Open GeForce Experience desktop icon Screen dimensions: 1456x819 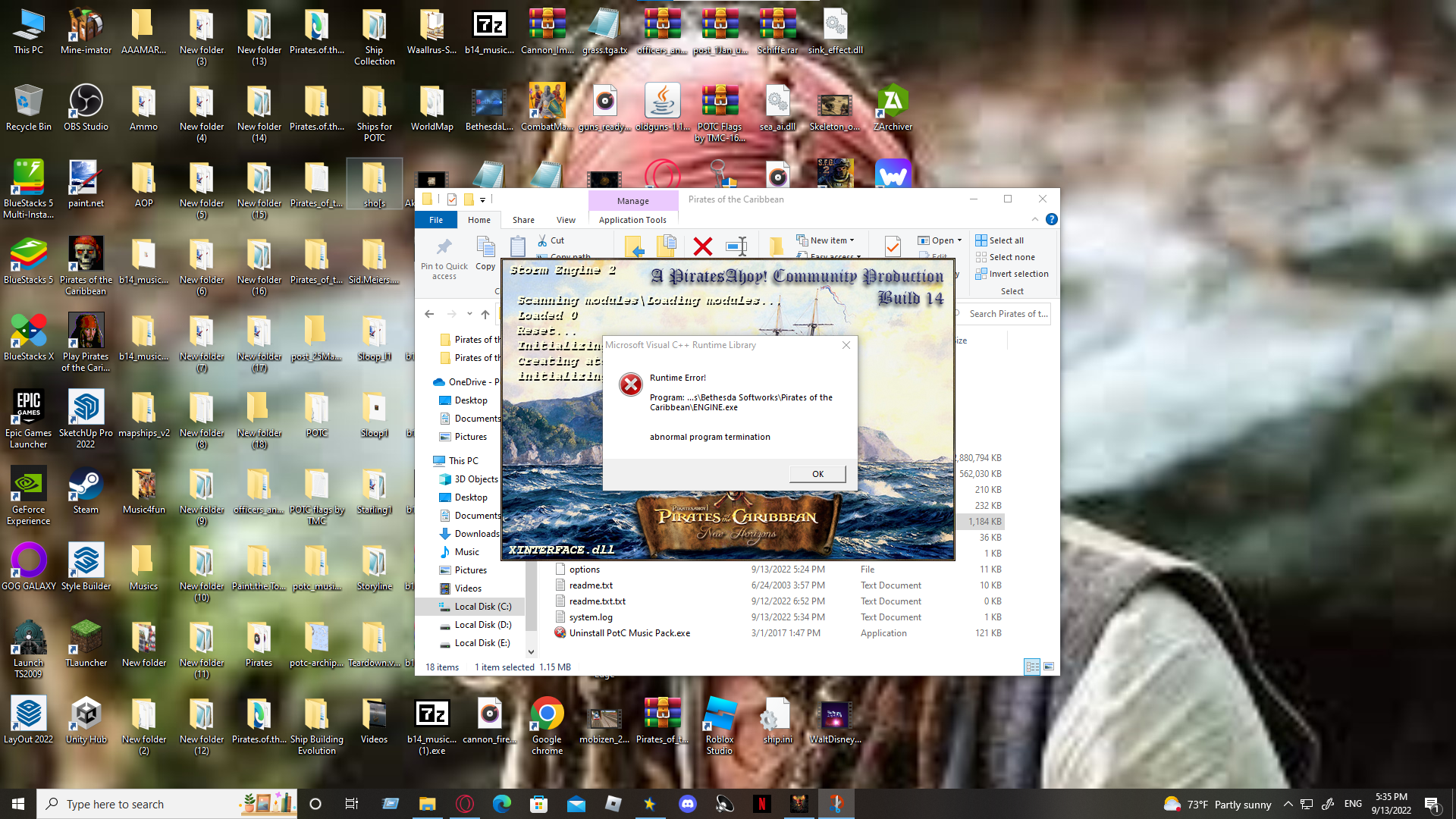[x=29, y=496]
